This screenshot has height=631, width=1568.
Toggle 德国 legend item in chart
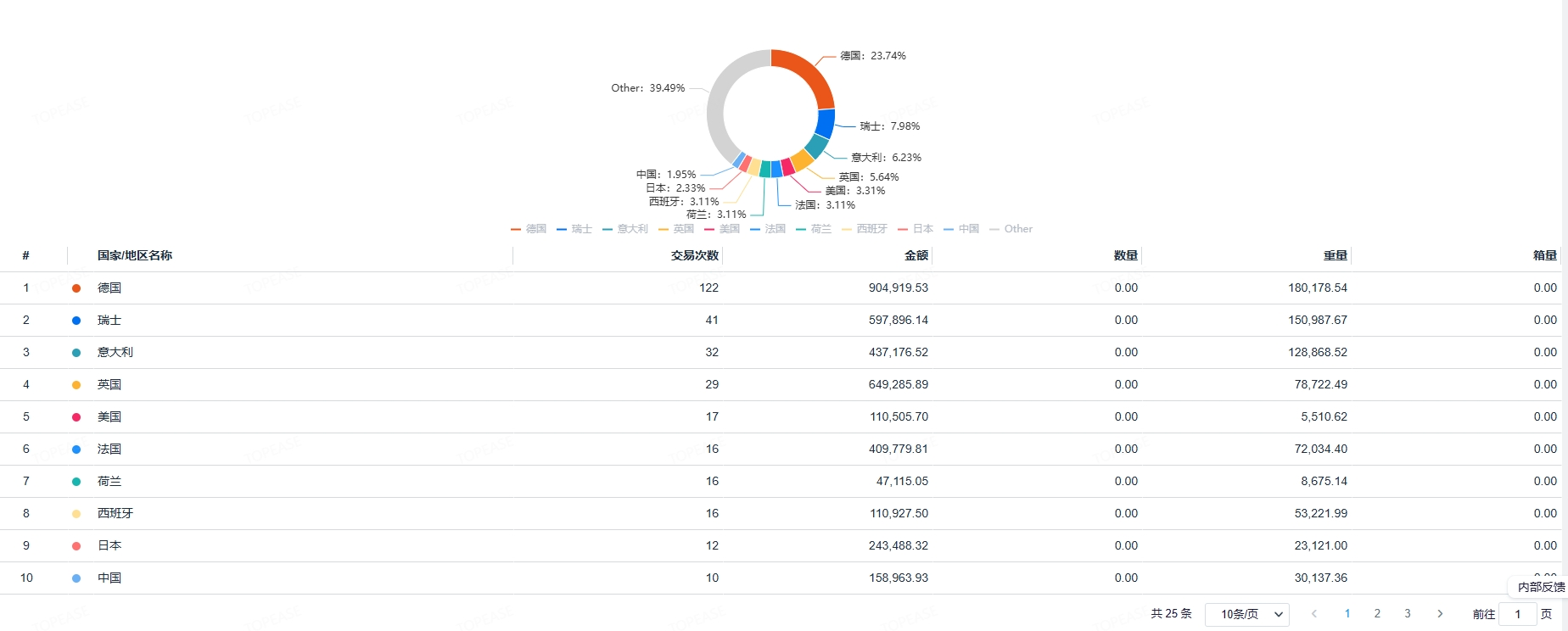pyautogui.click(x=529, y=229)
